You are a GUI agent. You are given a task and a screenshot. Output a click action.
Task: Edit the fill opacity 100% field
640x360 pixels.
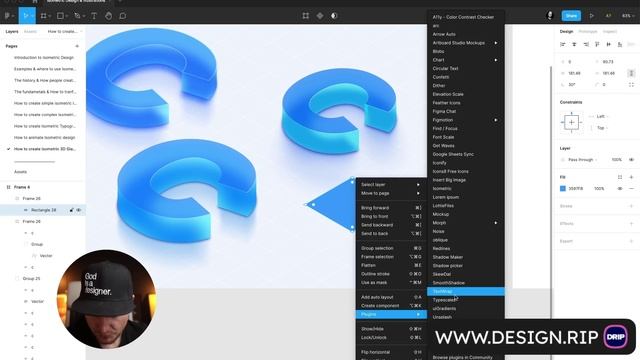(x=599, y=189)
